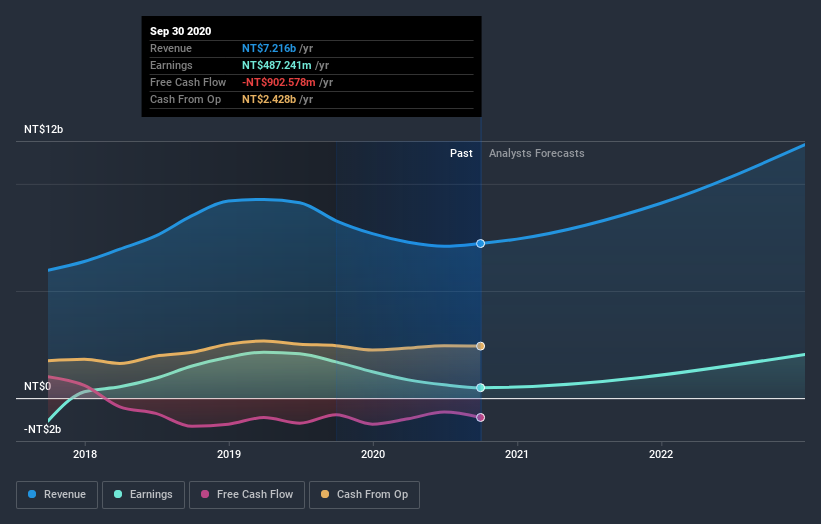Click the teal Earnings data point marker
This screenshot has height=524, width=821.
tap(481, 387)
